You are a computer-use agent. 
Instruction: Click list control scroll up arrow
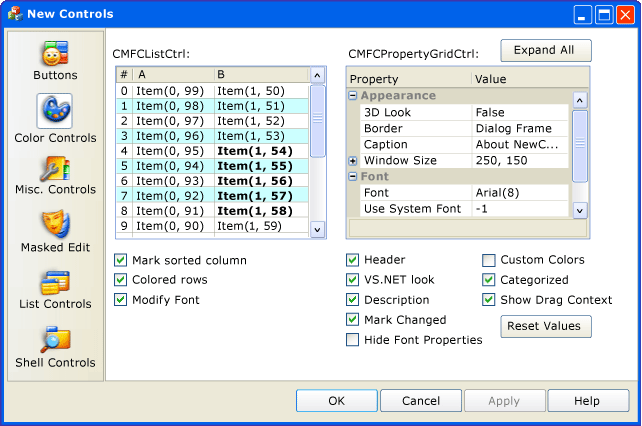coord(317,75)
